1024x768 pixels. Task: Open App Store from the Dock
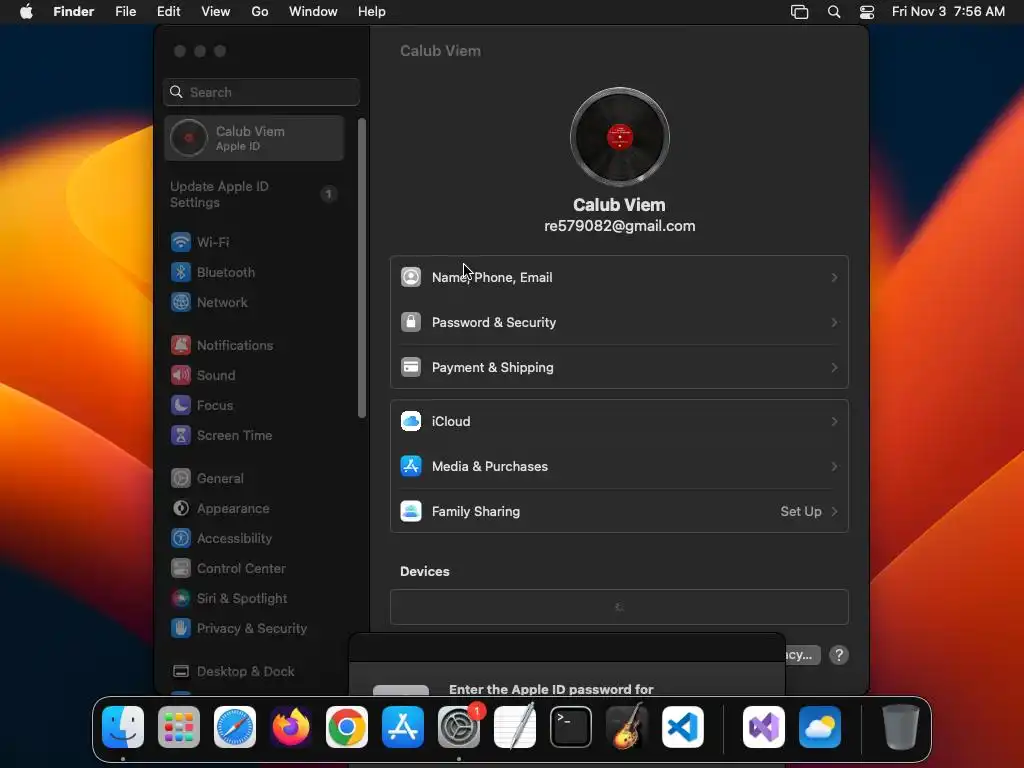tap(403, 727)
